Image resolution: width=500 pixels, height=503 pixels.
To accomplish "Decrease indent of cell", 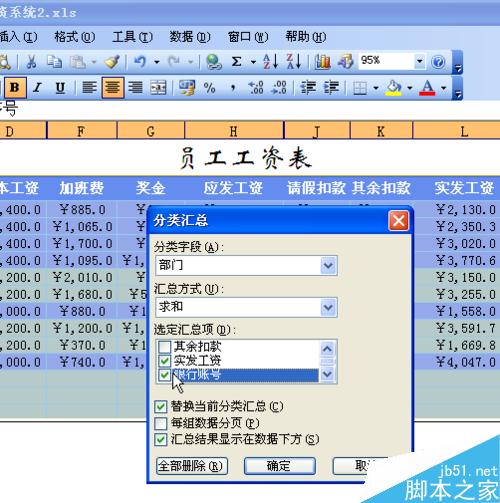I will [x=308, y=88].
